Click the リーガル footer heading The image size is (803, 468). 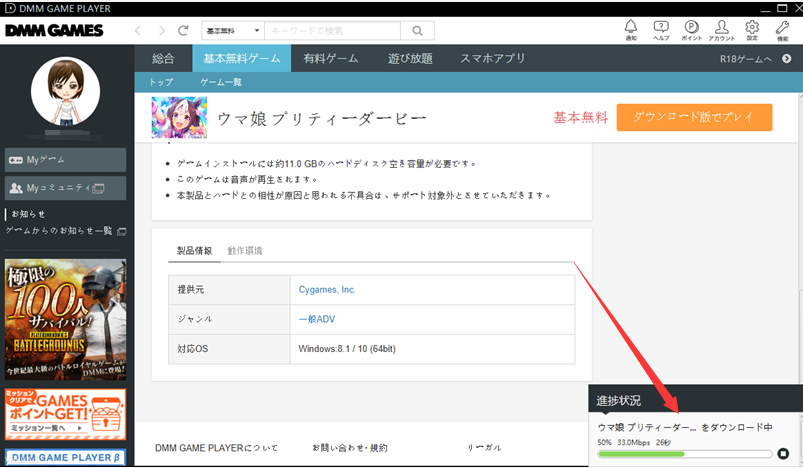pyautogui.click(x=484, y=448)
